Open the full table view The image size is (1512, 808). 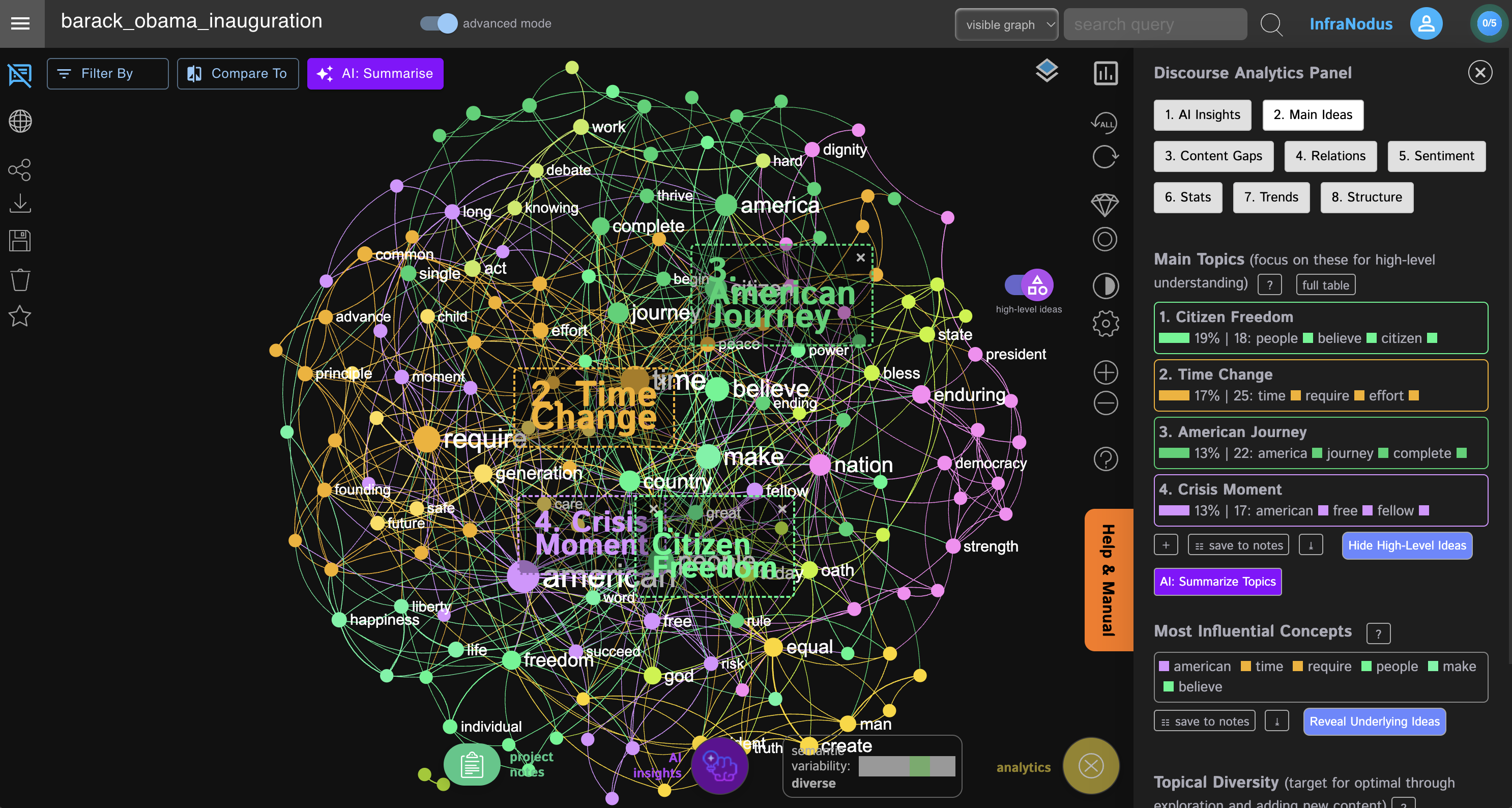coord(1325,285)
